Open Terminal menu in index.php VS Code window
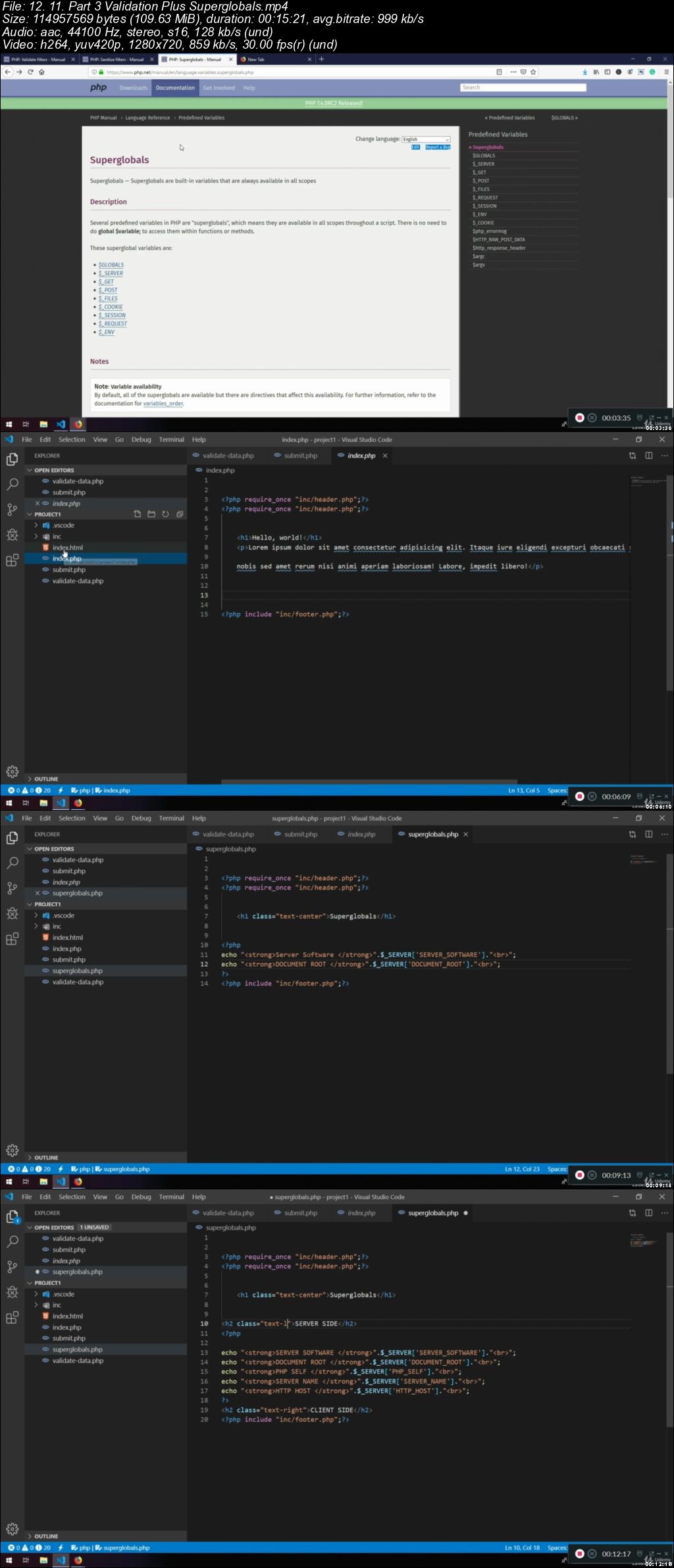This screenshot has width=674, height=1568. tap(171, 439)
